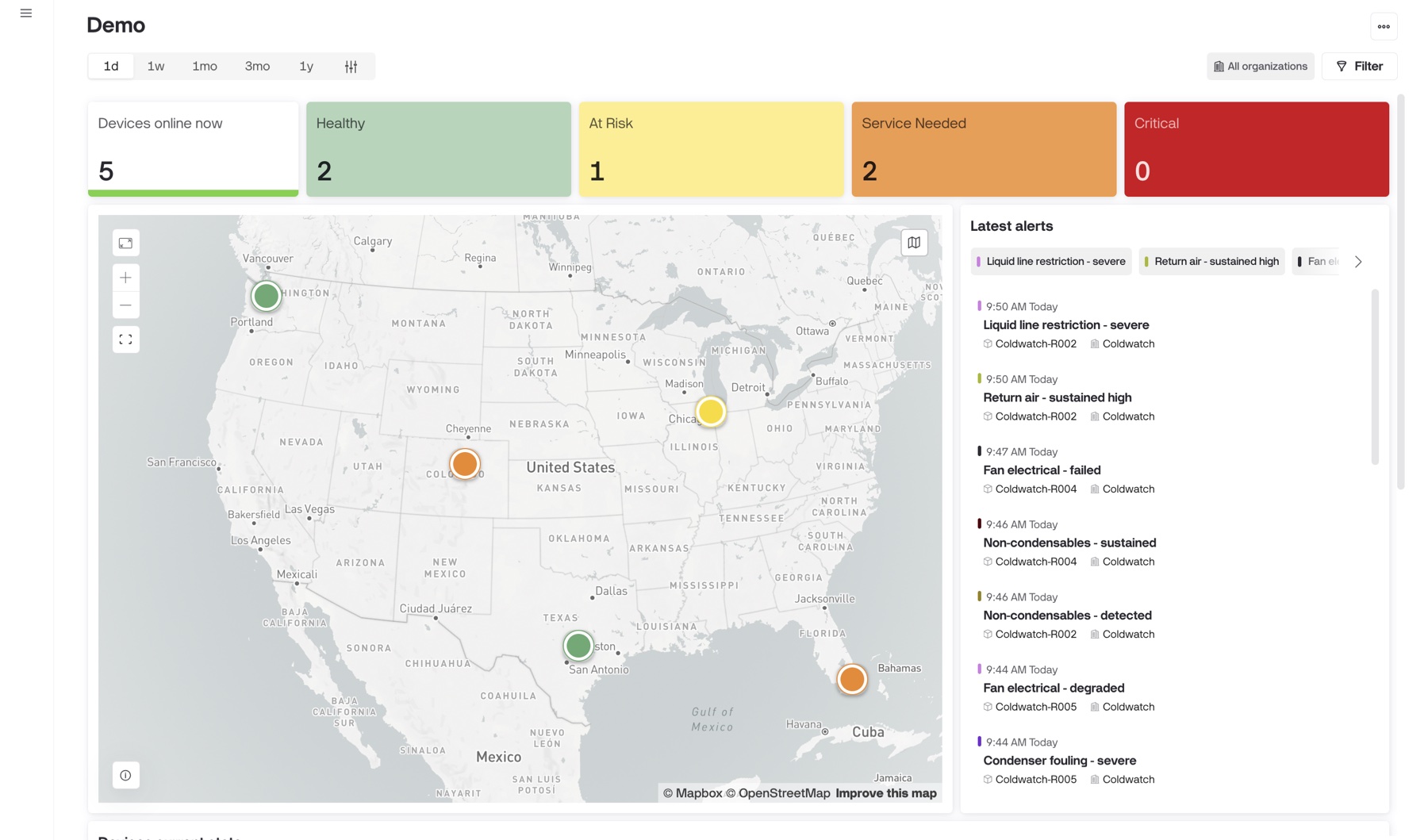Open the Devices online now card
Screen dimensions: 1428x840
193,149
